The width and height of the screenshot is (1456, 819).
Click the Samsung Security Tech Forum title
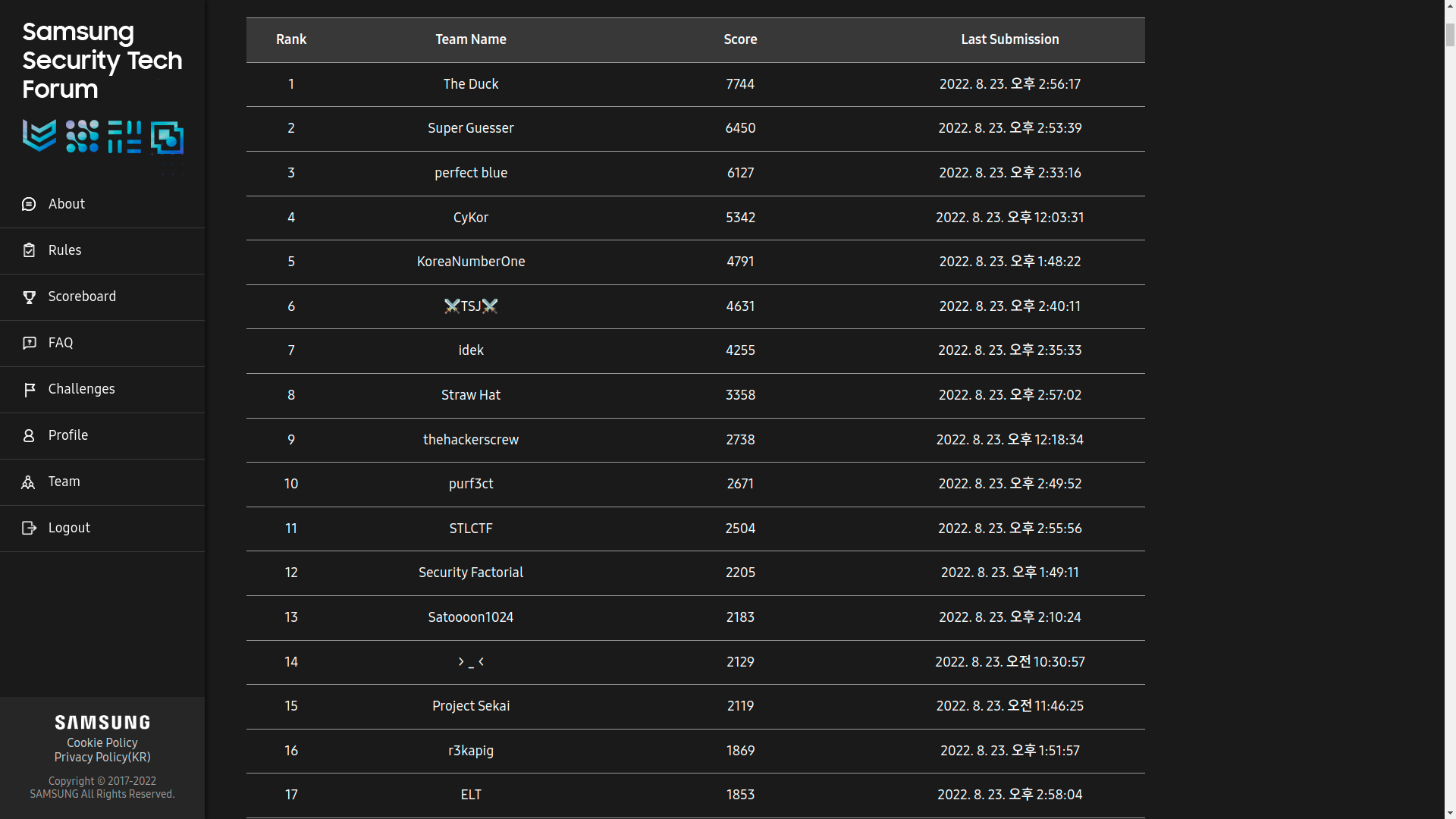(102, 61)
